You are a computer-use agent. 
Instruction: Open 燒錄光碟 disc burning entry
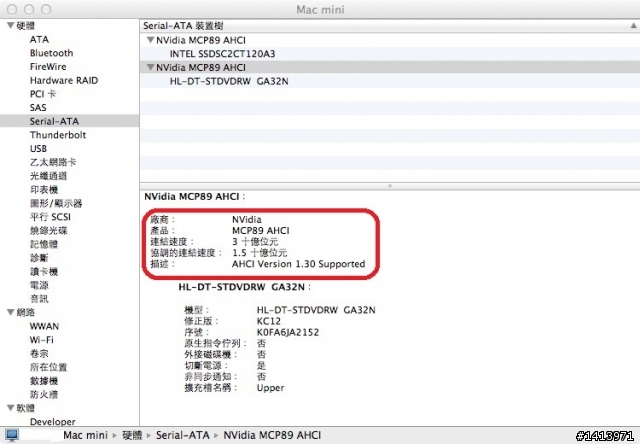coord(49,231)
